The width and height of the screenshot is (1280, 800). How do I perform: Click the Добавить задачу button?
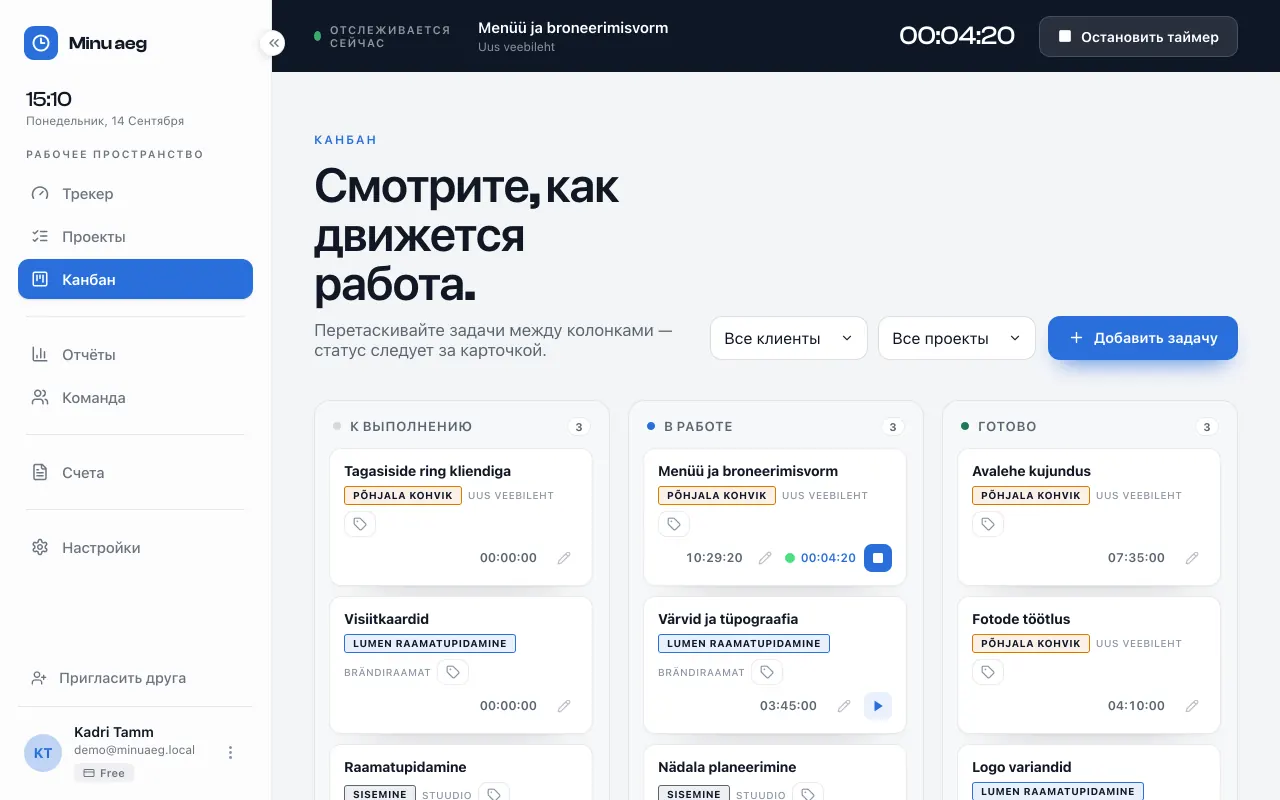click(1143, 338)
